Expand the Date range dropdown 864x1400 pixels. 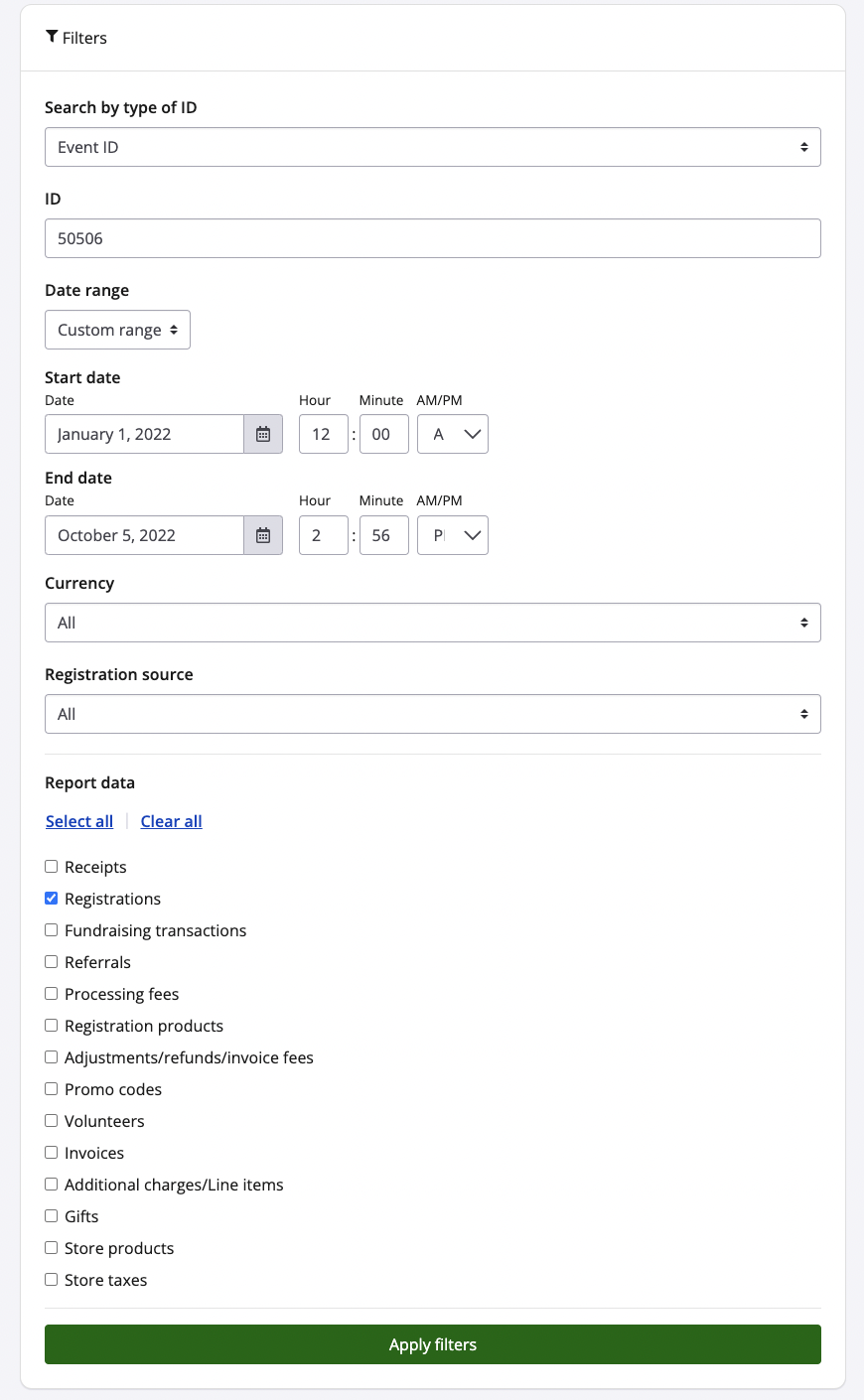pyautogui.click(x=117, y=330)
